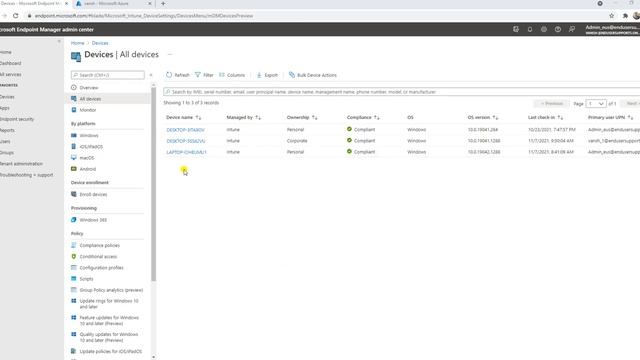Open the first DESKTOP device link

pyautogui.click(x=185, y=130)
